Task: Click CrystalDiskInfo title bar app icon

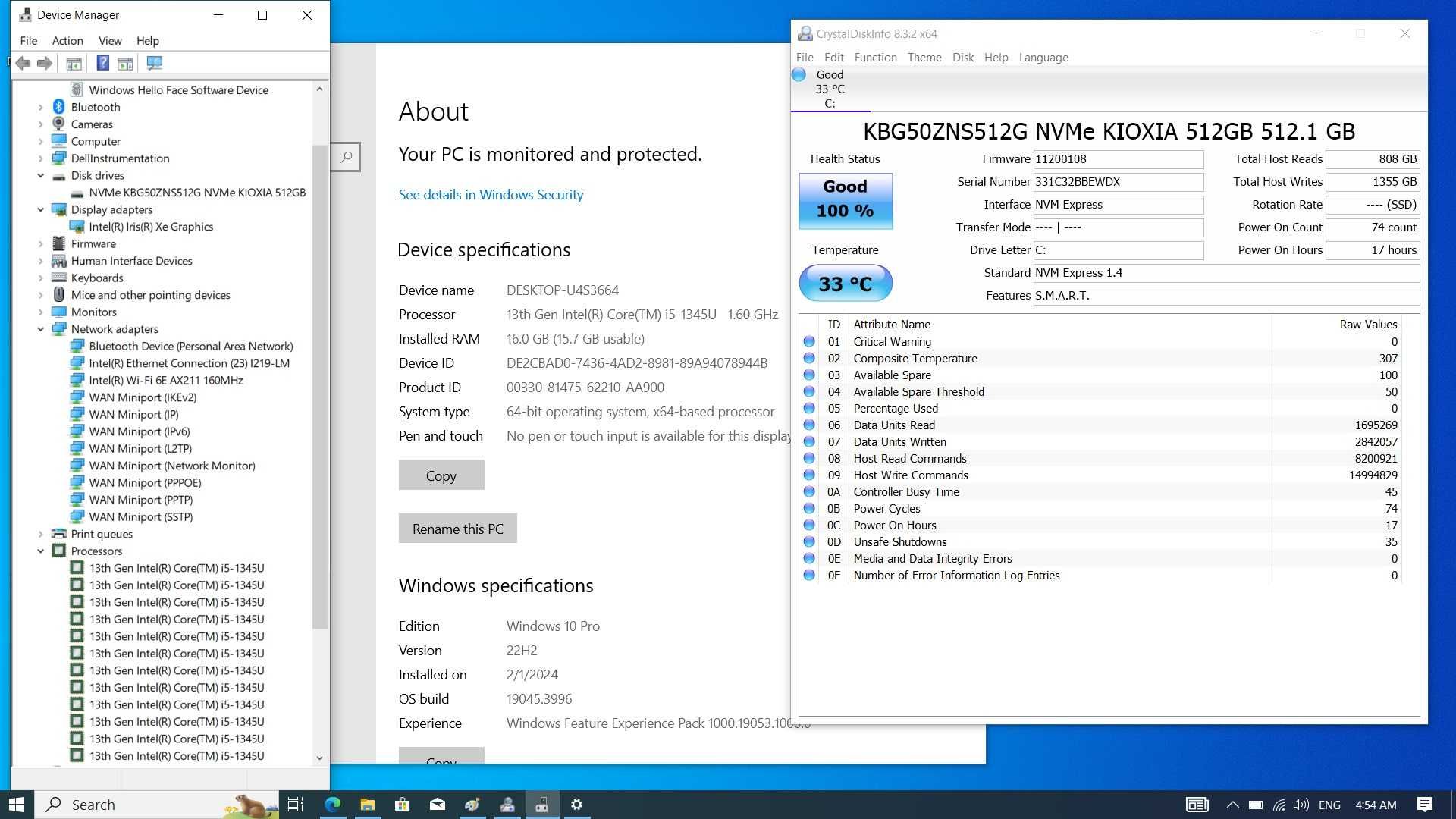Action: coord(805,34)
